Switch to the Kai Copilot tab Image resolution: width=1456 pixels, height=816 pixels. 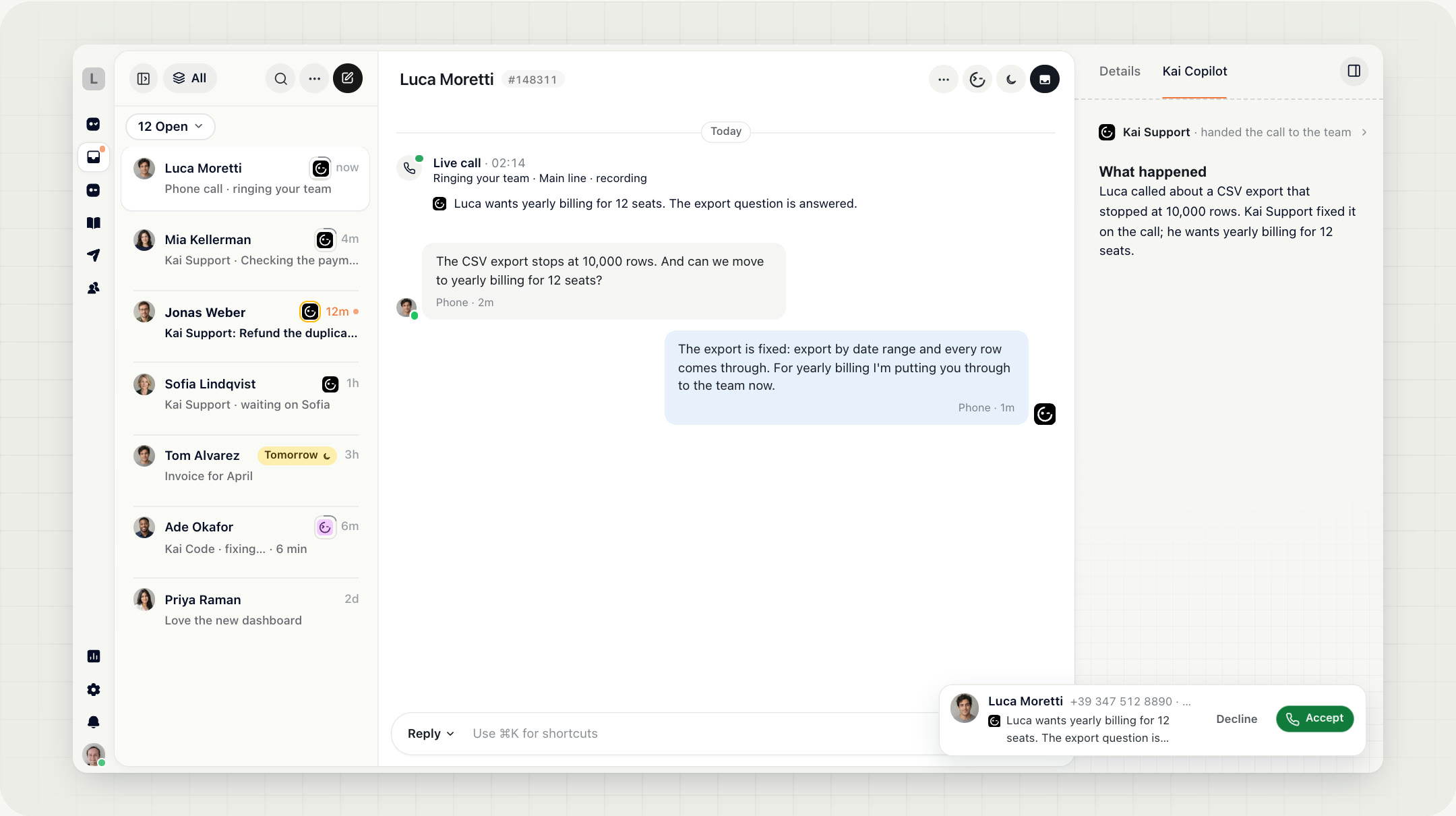click(1194, 71)
